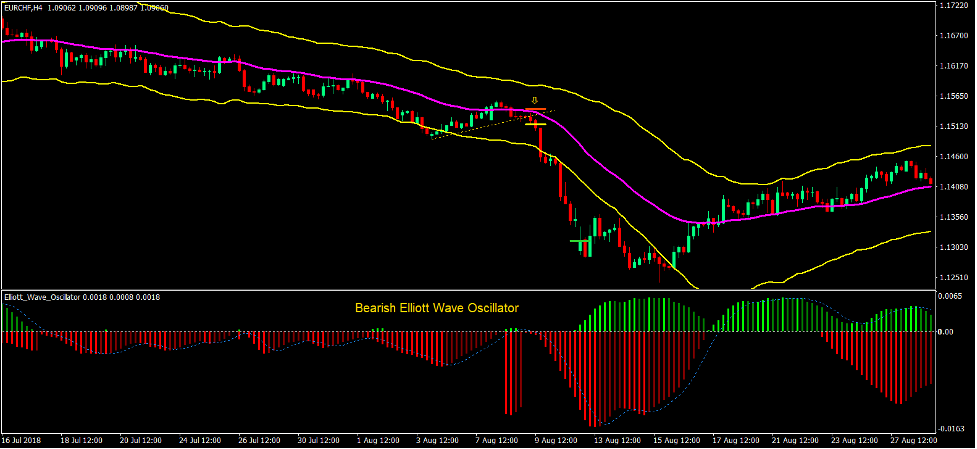The width and height of the screenshot is (977, 449).
Task: Click the green horizontal take profit marker
Action: (580, 241)
